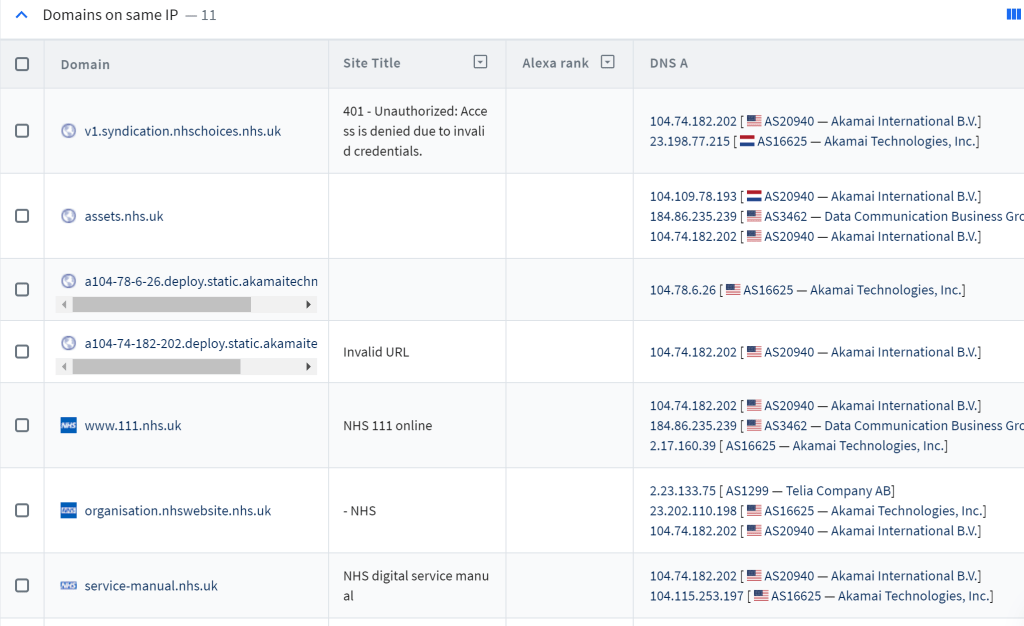This screenshot has height=626, width=1024.
Task: Open the Alexa rank column dropdown
Action: pyautogui.click(x=607, y=62)
